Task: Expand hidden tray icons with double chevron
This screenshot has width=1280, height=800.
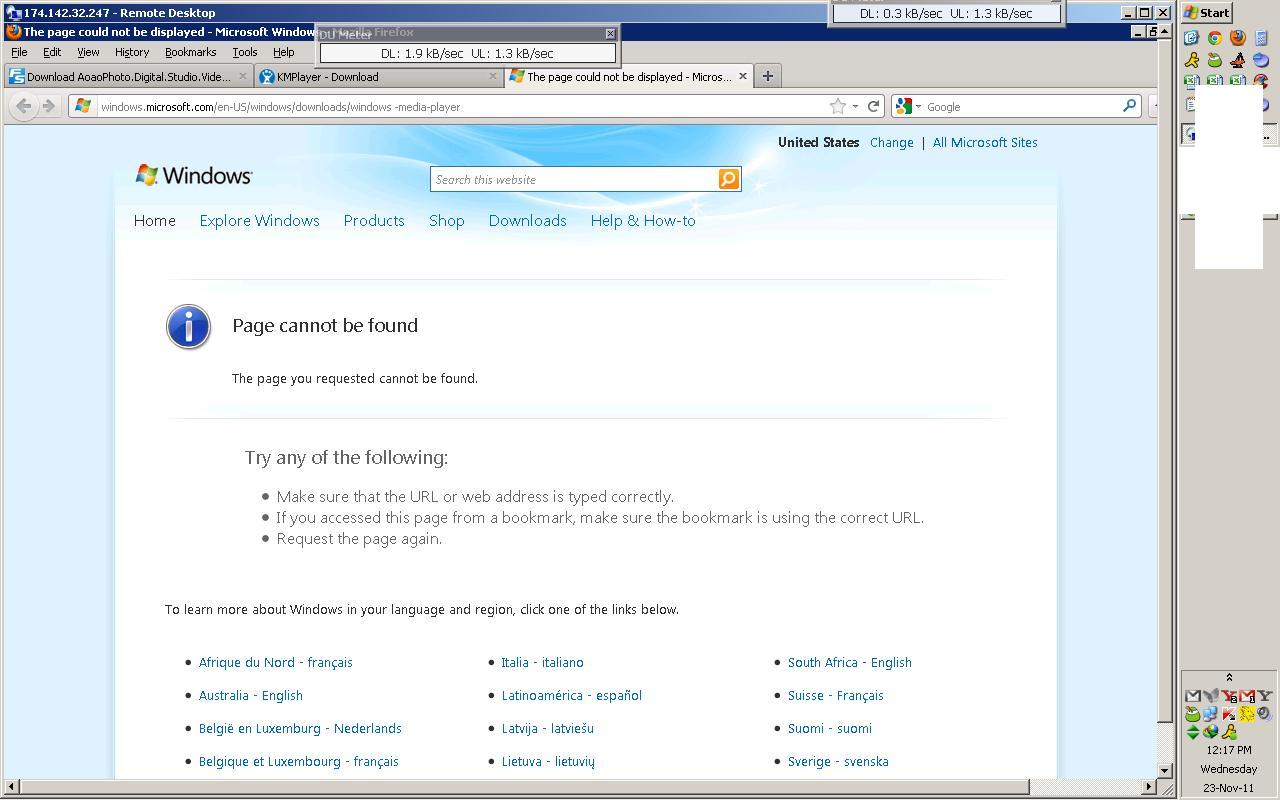Action: (1229, 678)
